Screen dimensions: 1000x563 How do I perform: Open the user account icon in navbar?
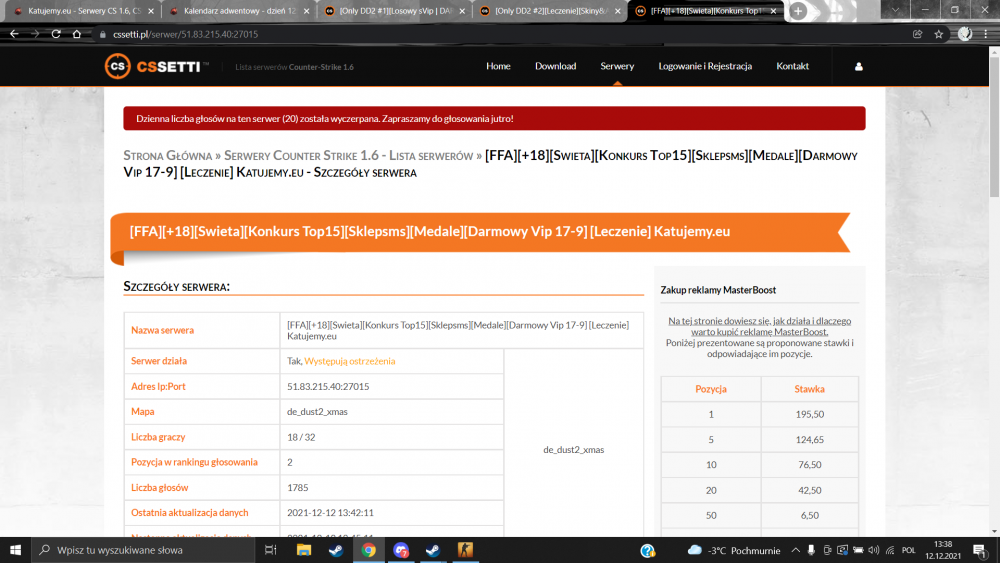coord(858,66)
